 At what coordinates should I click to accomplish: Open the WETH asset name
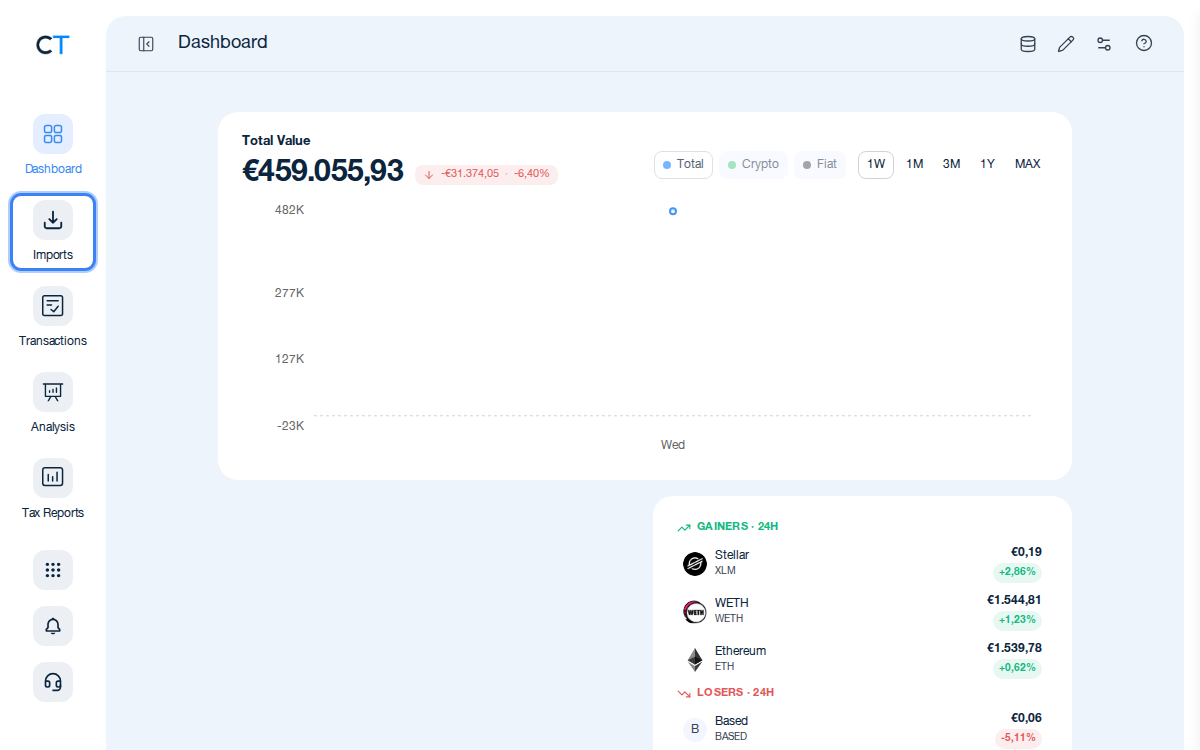732,603
